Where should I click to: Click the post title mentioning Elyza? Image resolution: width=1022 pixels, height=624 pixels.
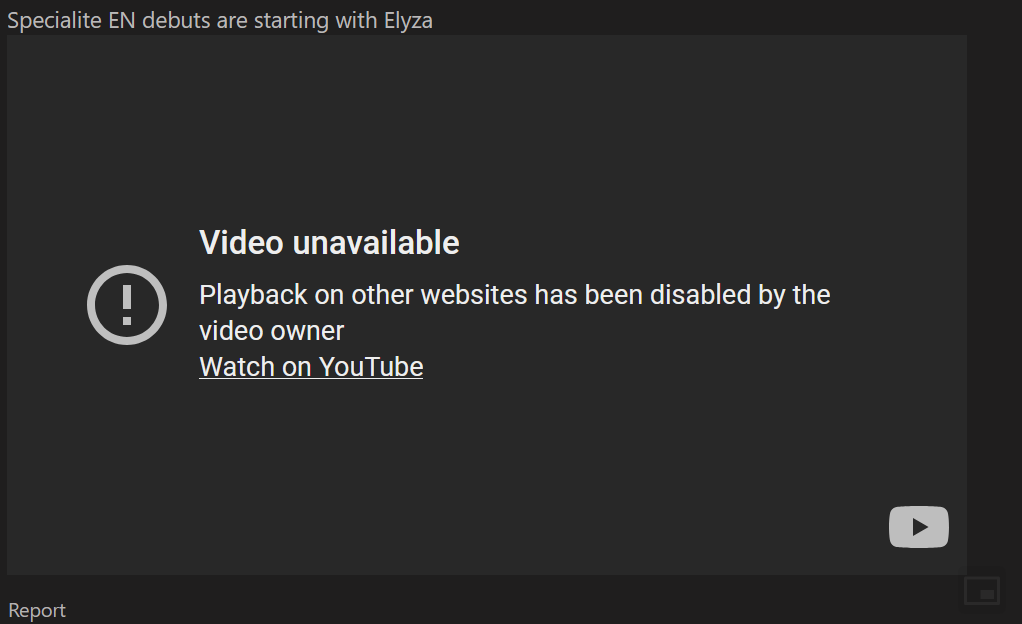point(220,20)
